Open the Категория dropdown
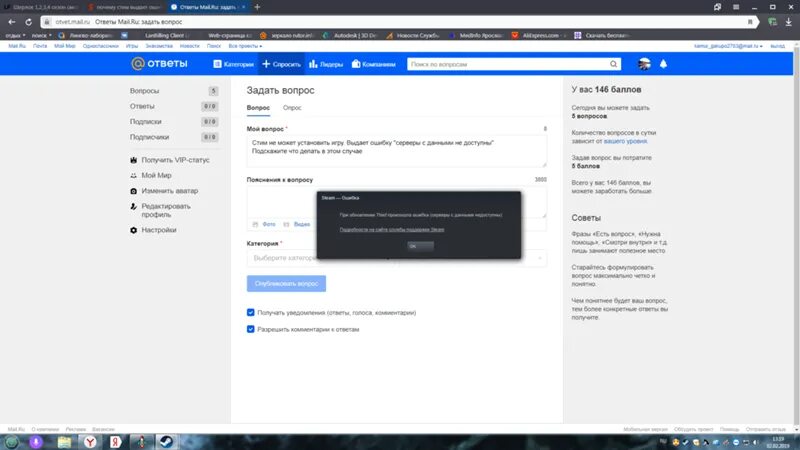 click(396, 258)
